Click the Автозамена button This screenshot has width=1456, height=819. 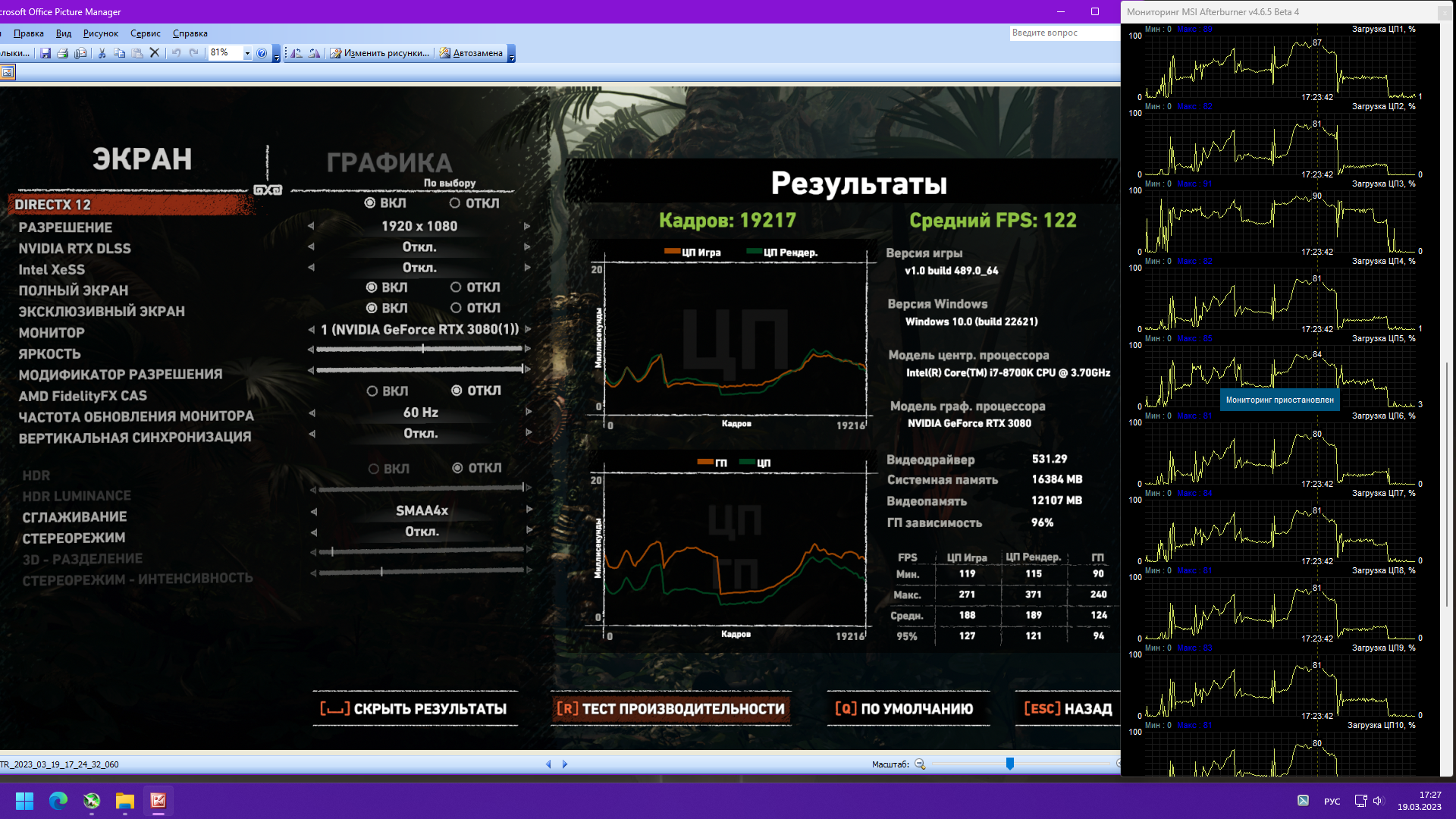pos(471,53)
